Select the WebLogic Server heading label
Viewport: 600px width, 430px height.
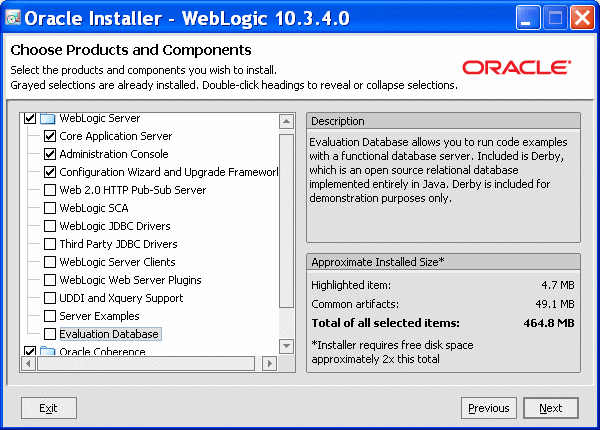(99, 118)
